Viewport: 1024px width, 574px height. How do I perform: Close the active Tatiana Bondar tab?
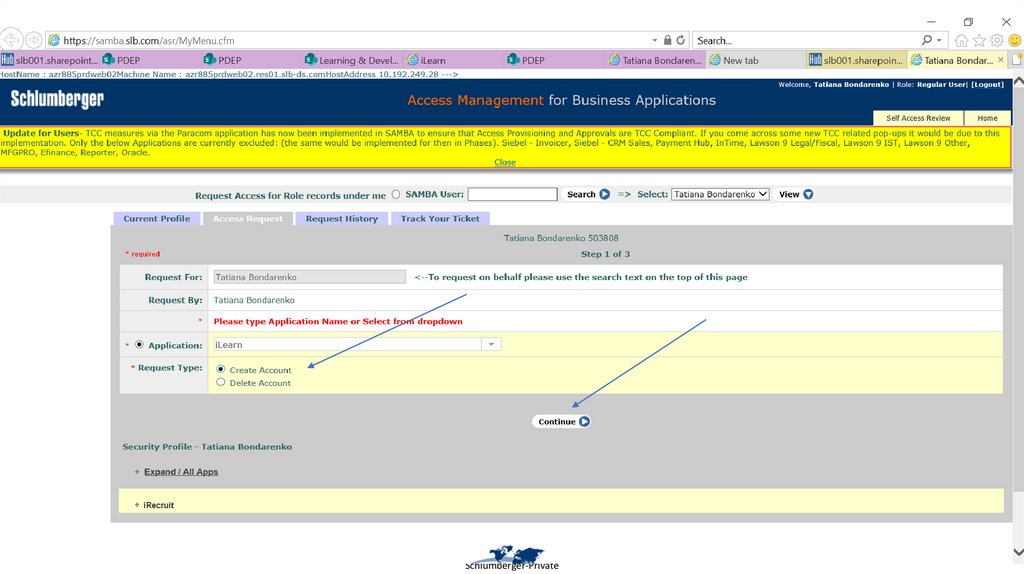[x=1000, y=60]
